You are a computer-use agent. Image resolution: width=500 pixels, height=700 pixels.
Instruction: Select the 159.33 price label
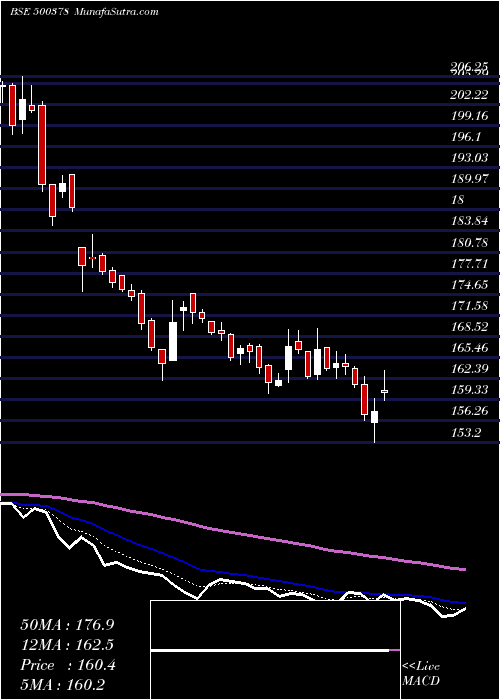[471, 390]
